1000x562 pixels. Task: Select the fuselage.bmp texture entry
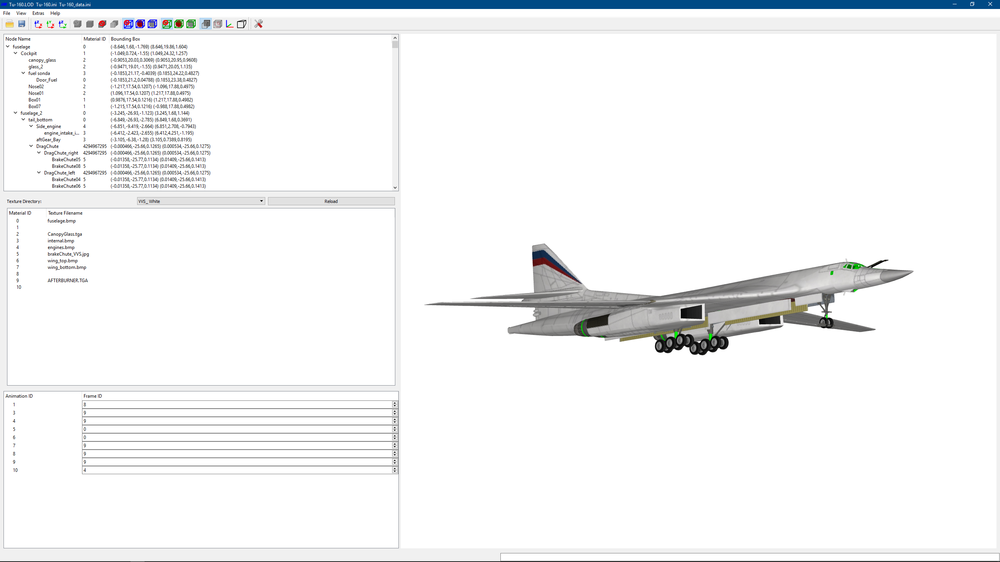pos(61,221)
